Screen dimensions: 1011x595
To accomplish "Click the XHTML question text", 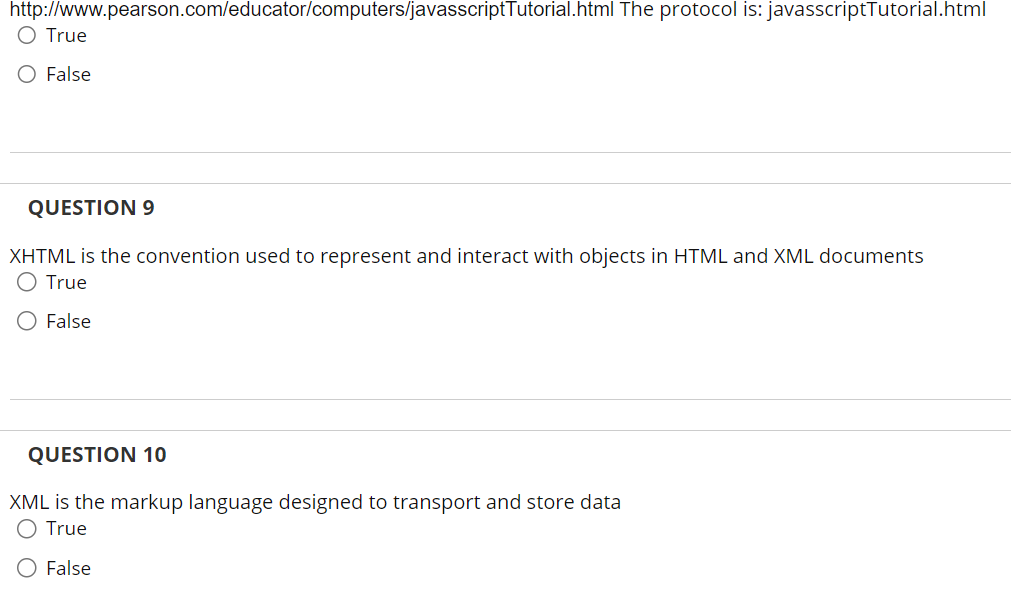I will [465, 256].
